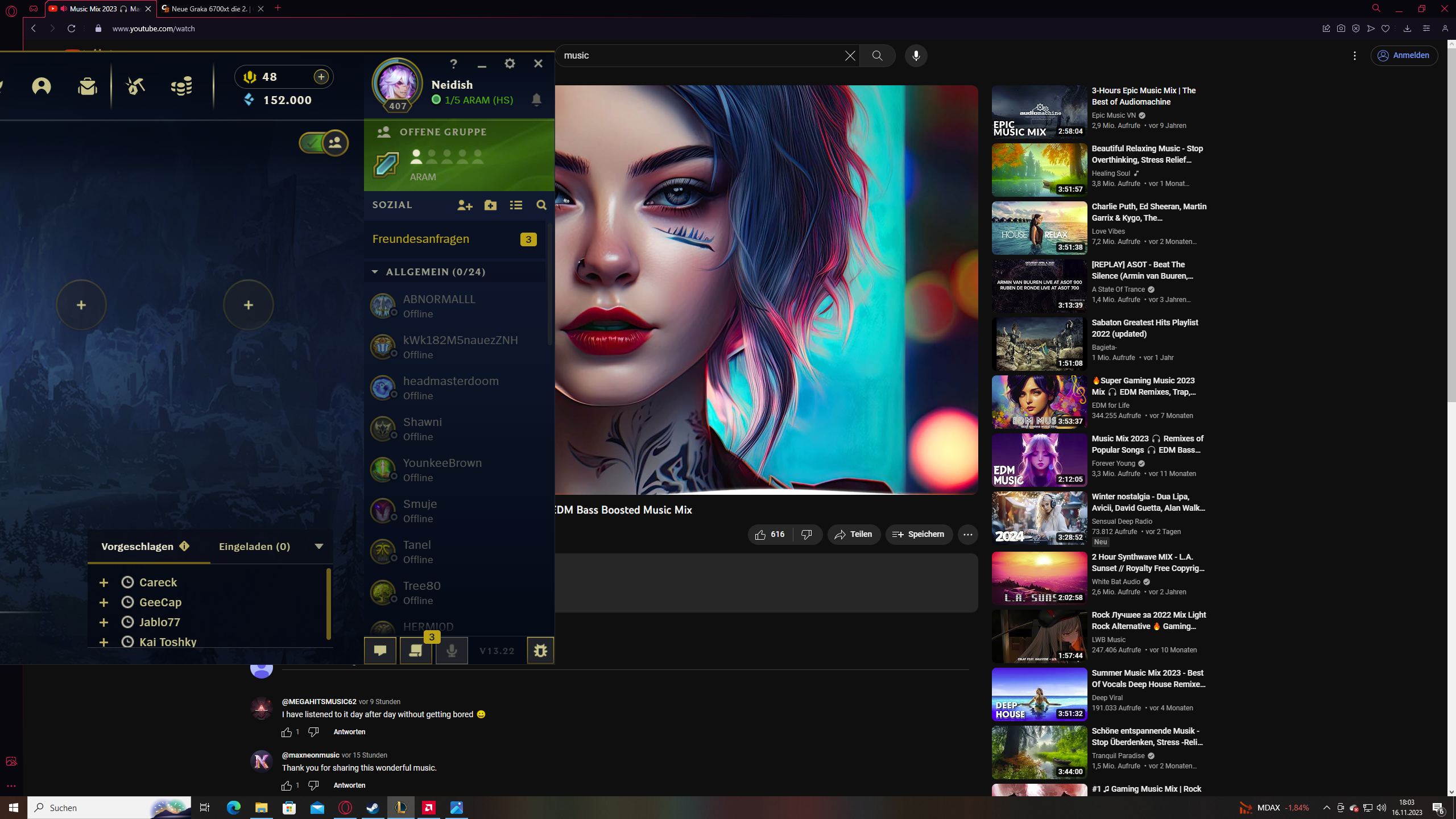This screenshot has height=819, width=1456.
Task: Toggle the voice microphone button
Action: [452, 651]
